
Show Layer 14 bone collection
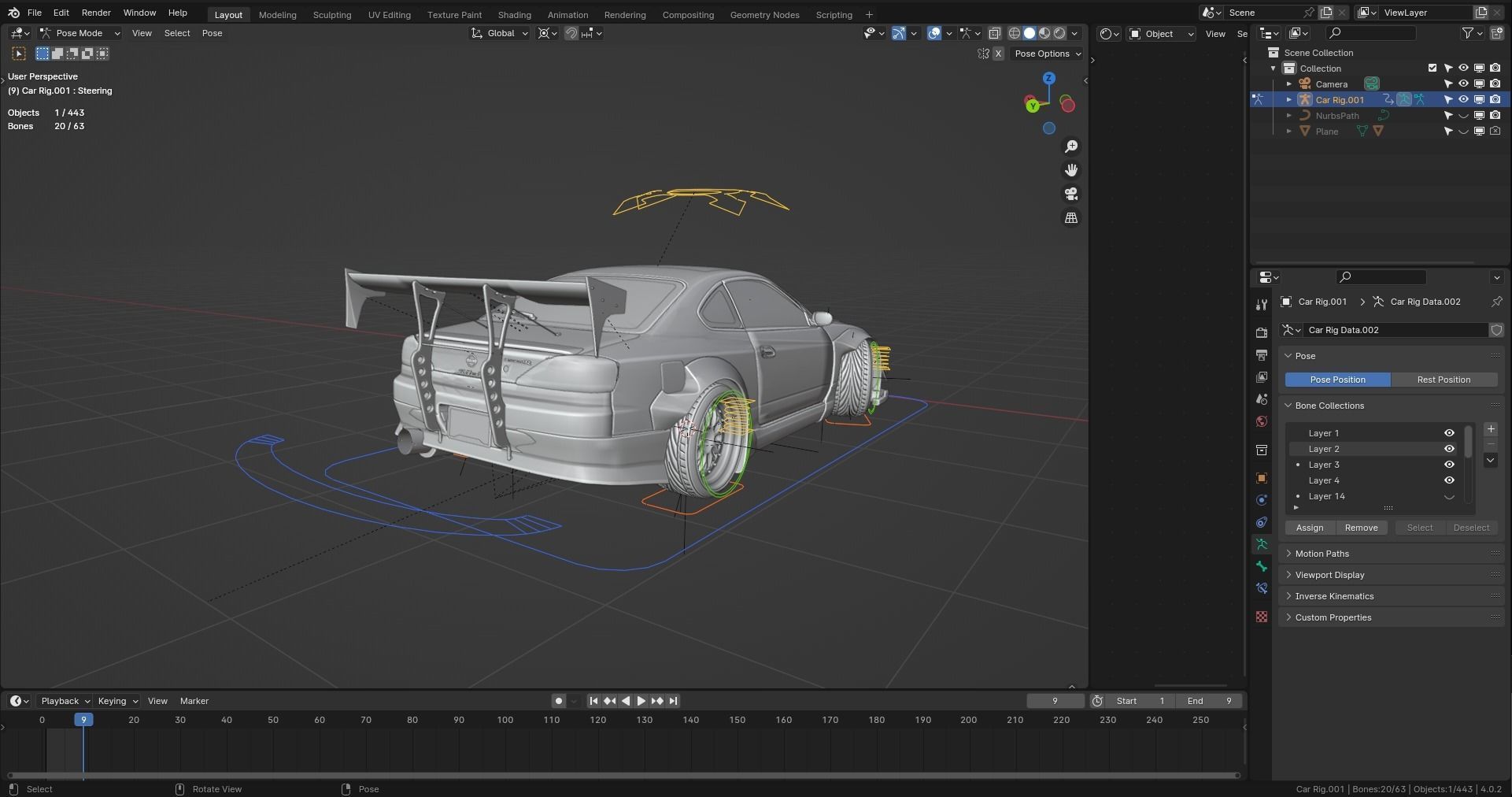click(1449, 496)
